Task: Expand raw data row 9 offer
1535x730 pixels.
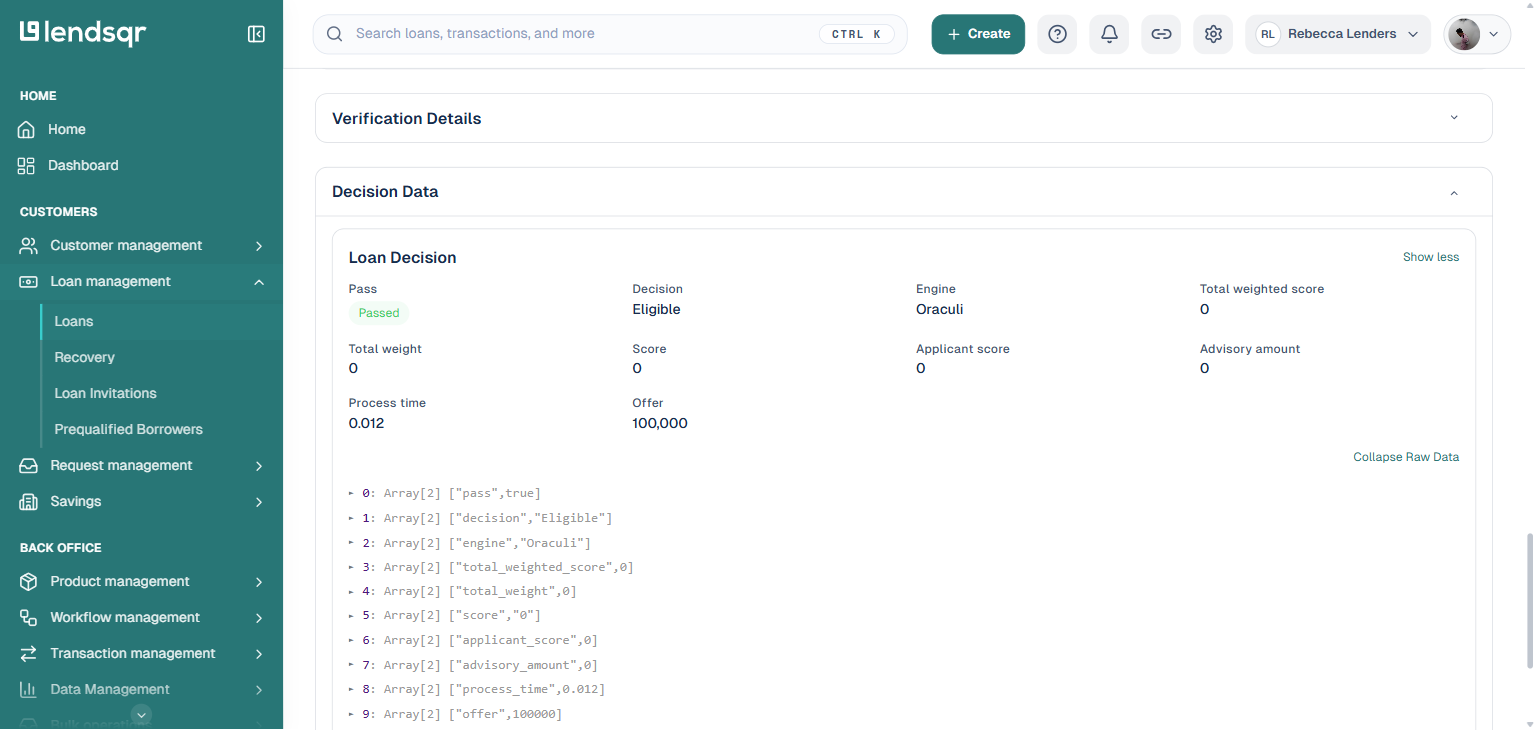Action: coord(351,714)
